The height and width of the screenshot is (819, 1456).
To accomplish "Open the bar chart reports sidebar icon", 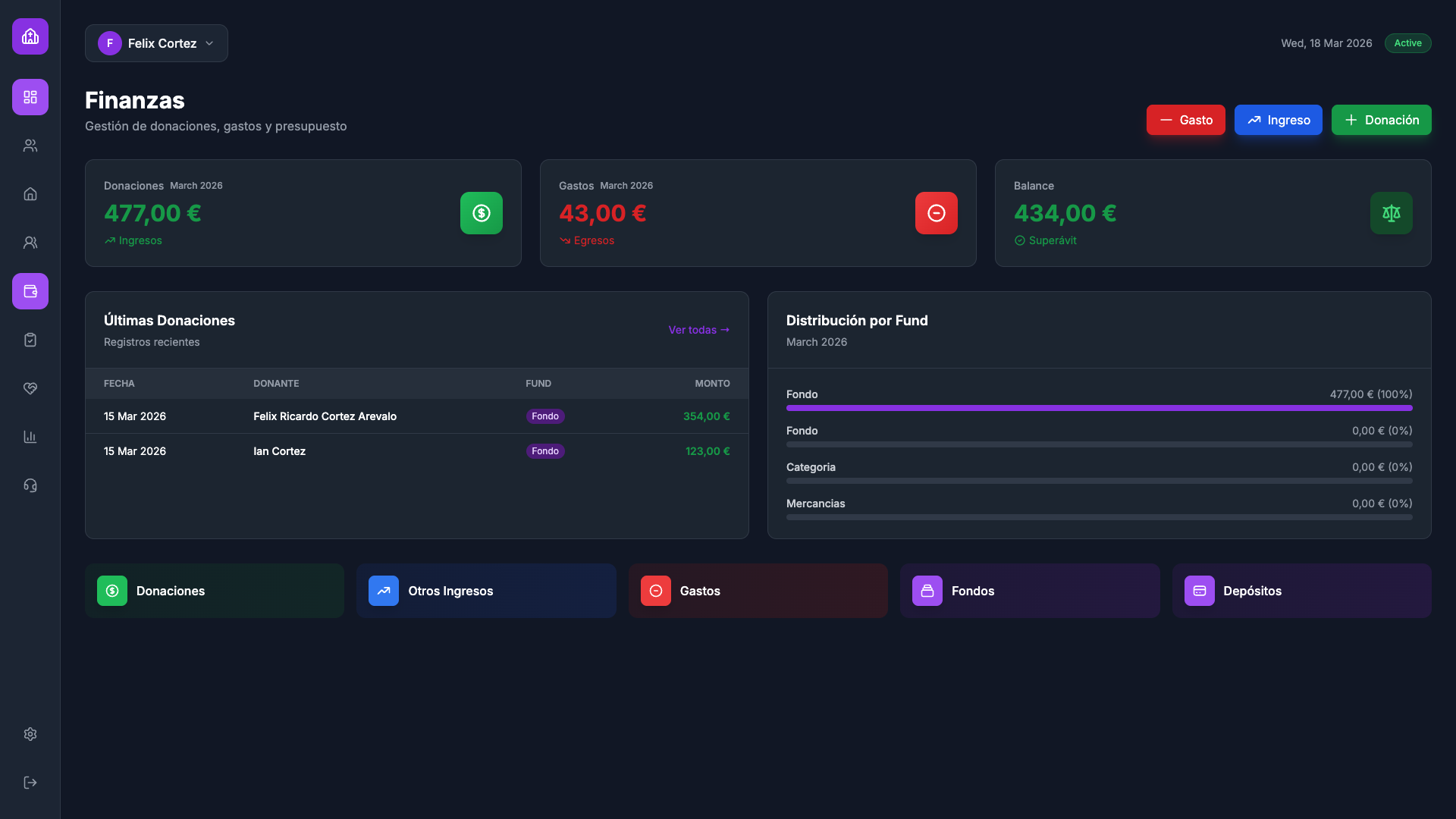I will point(30,437).
